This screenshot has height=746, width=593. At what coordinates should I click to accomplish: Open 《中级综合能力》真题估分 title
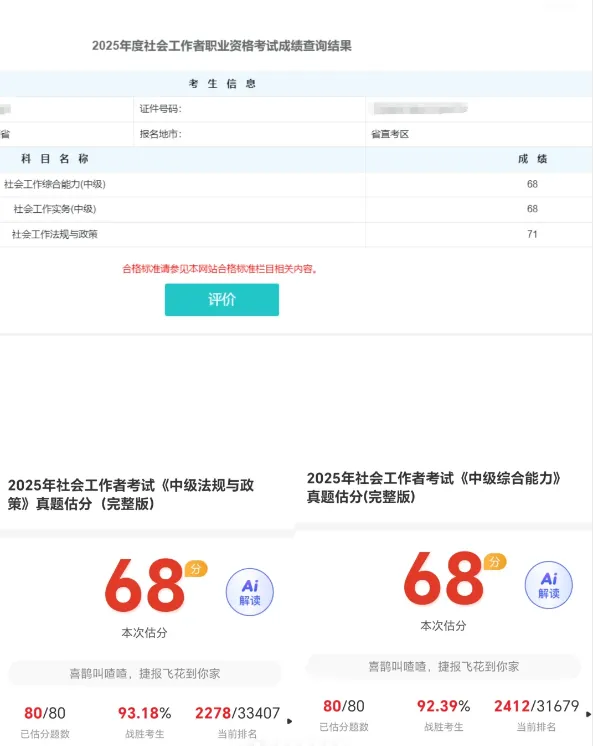click(x=434, y=487)
